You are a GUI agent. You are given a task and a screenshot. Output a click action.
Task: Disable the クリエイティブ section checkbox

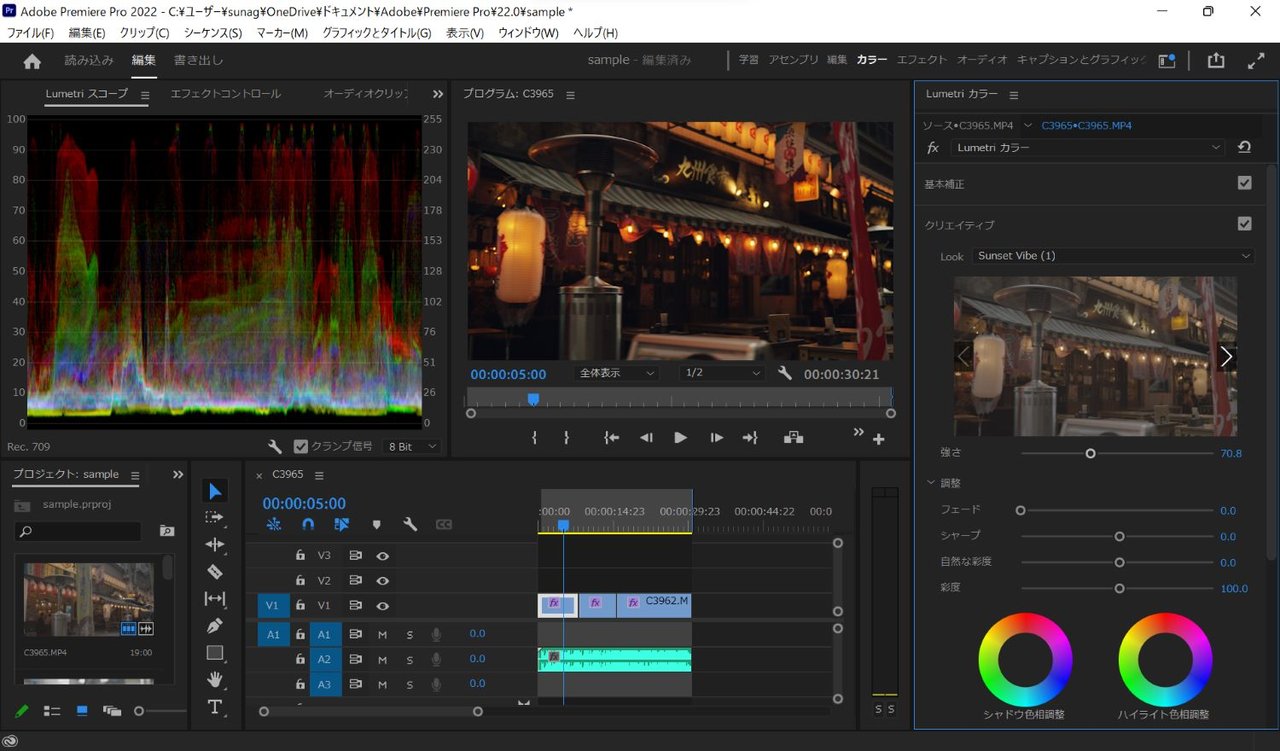pyautogui.click(x=1244, y=224)
